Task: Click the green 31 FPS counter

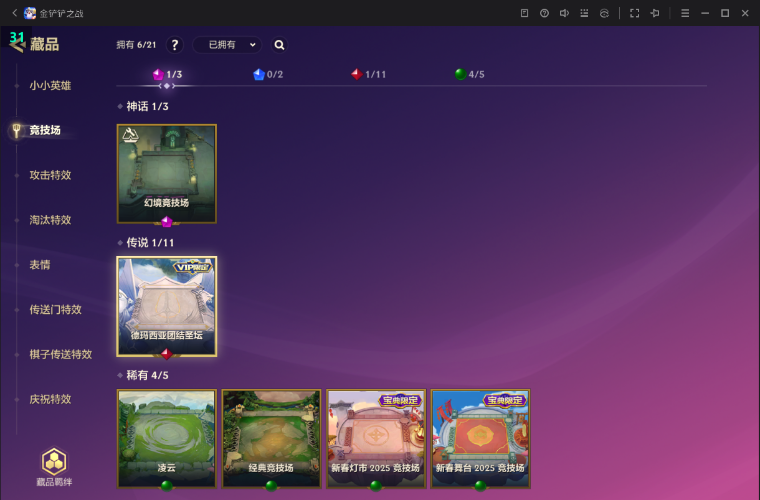Action: tap(16, 37)
